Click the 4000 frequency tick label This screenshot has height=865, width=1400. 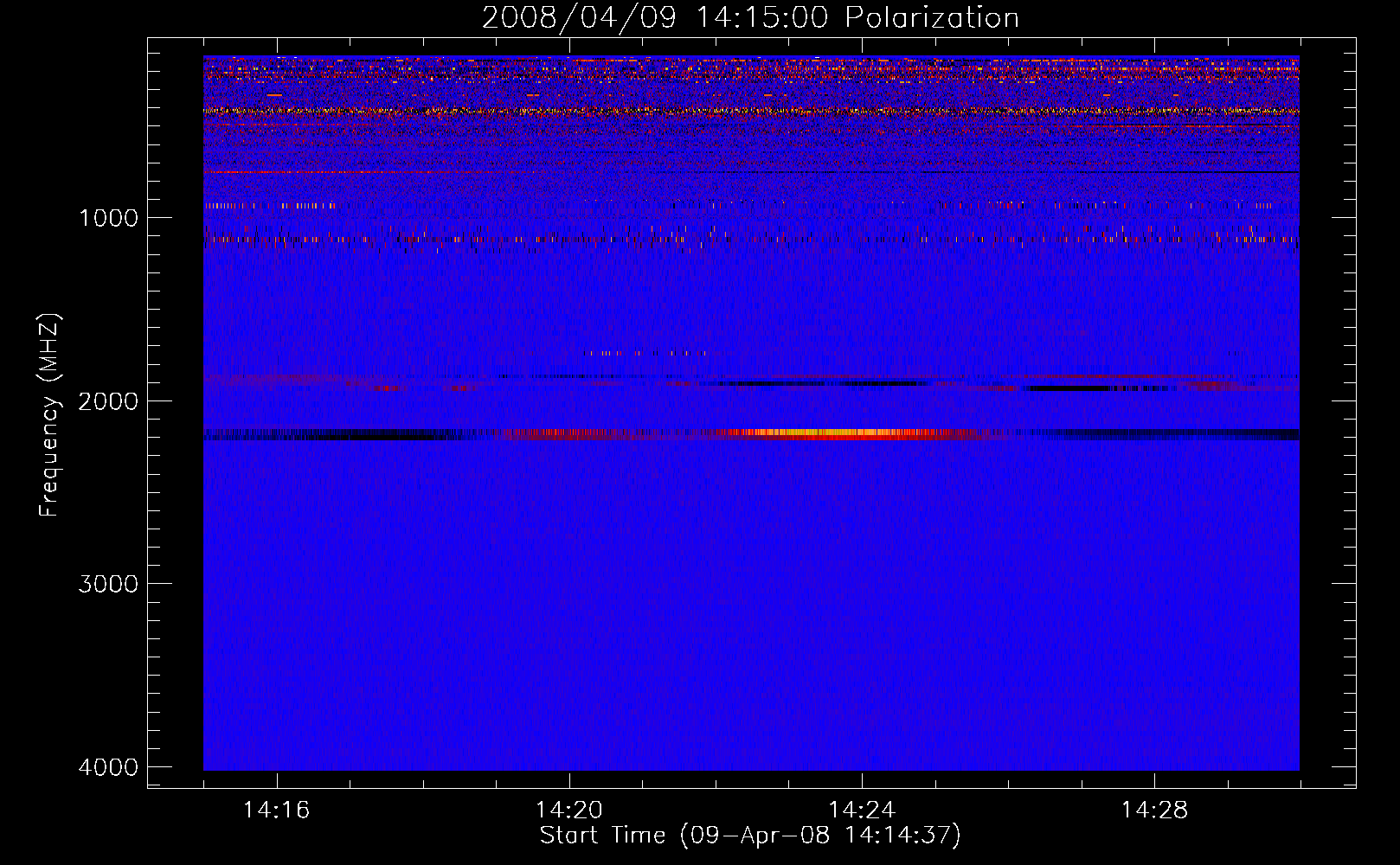[x=108, y=767]
